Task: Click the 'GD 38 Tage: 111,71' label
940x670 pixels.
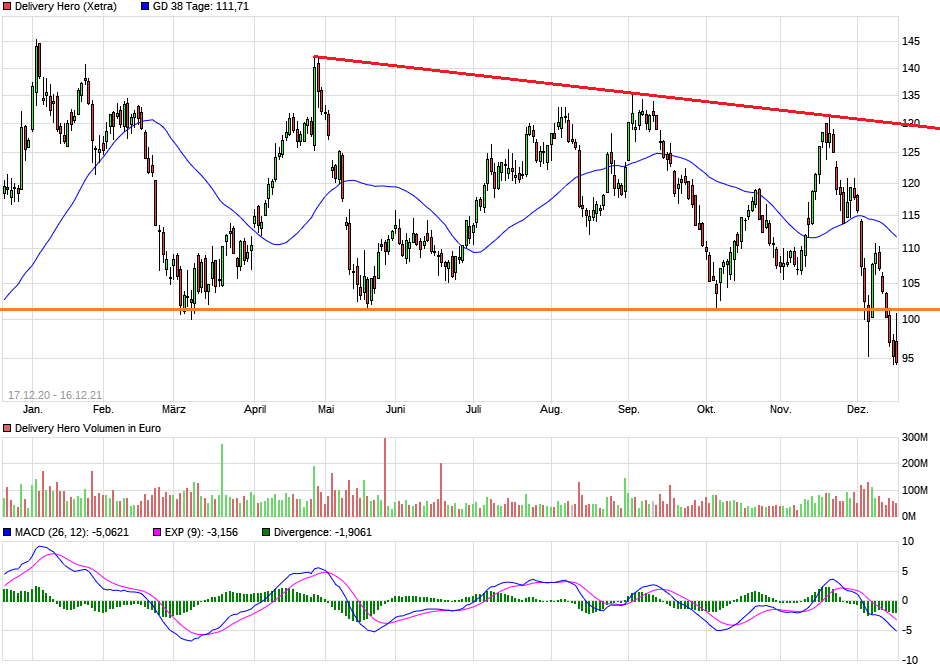Action: pyautogui.click(x=201, y=7)
